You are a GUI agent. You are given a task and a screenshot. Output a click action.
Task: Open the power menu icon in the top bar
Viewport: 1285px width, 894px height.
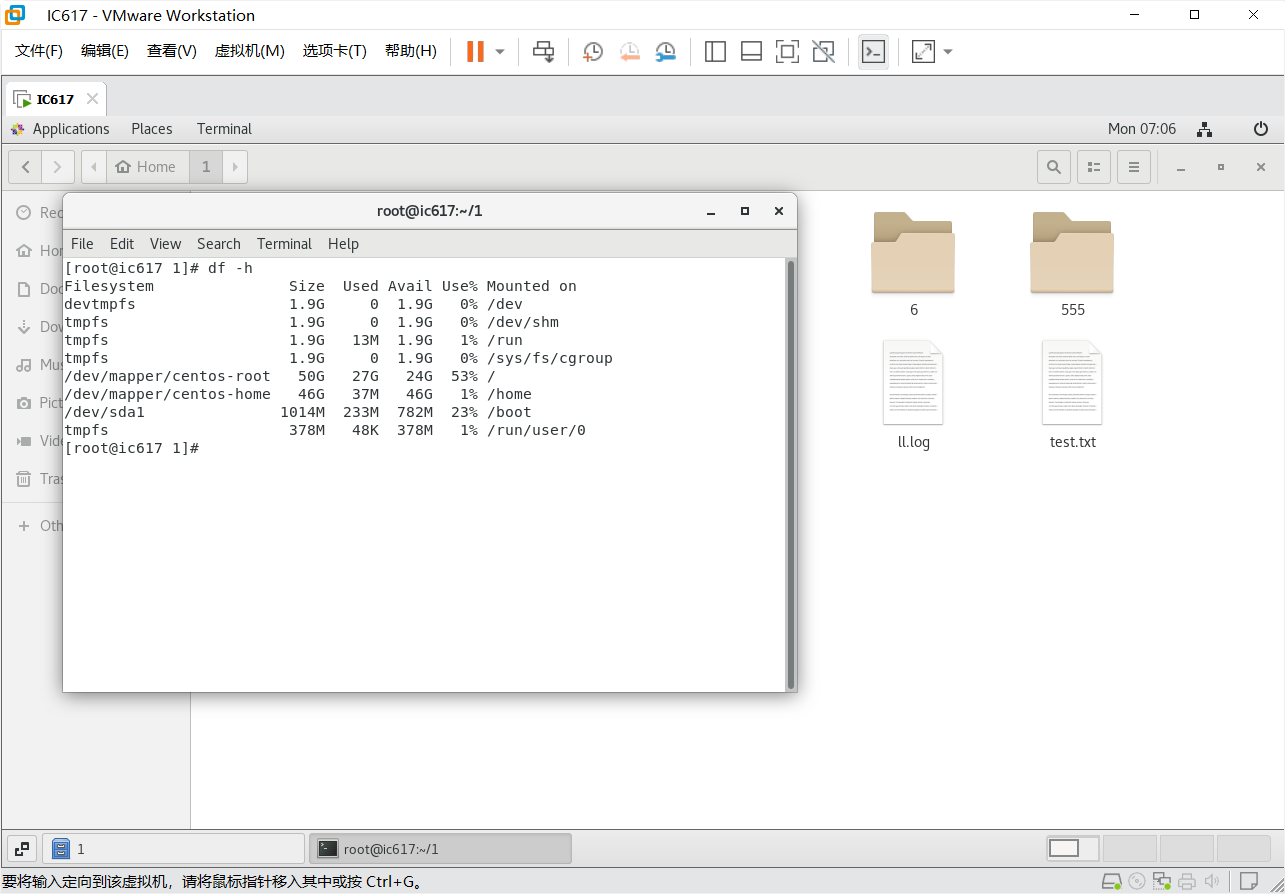pos(1261,129)
